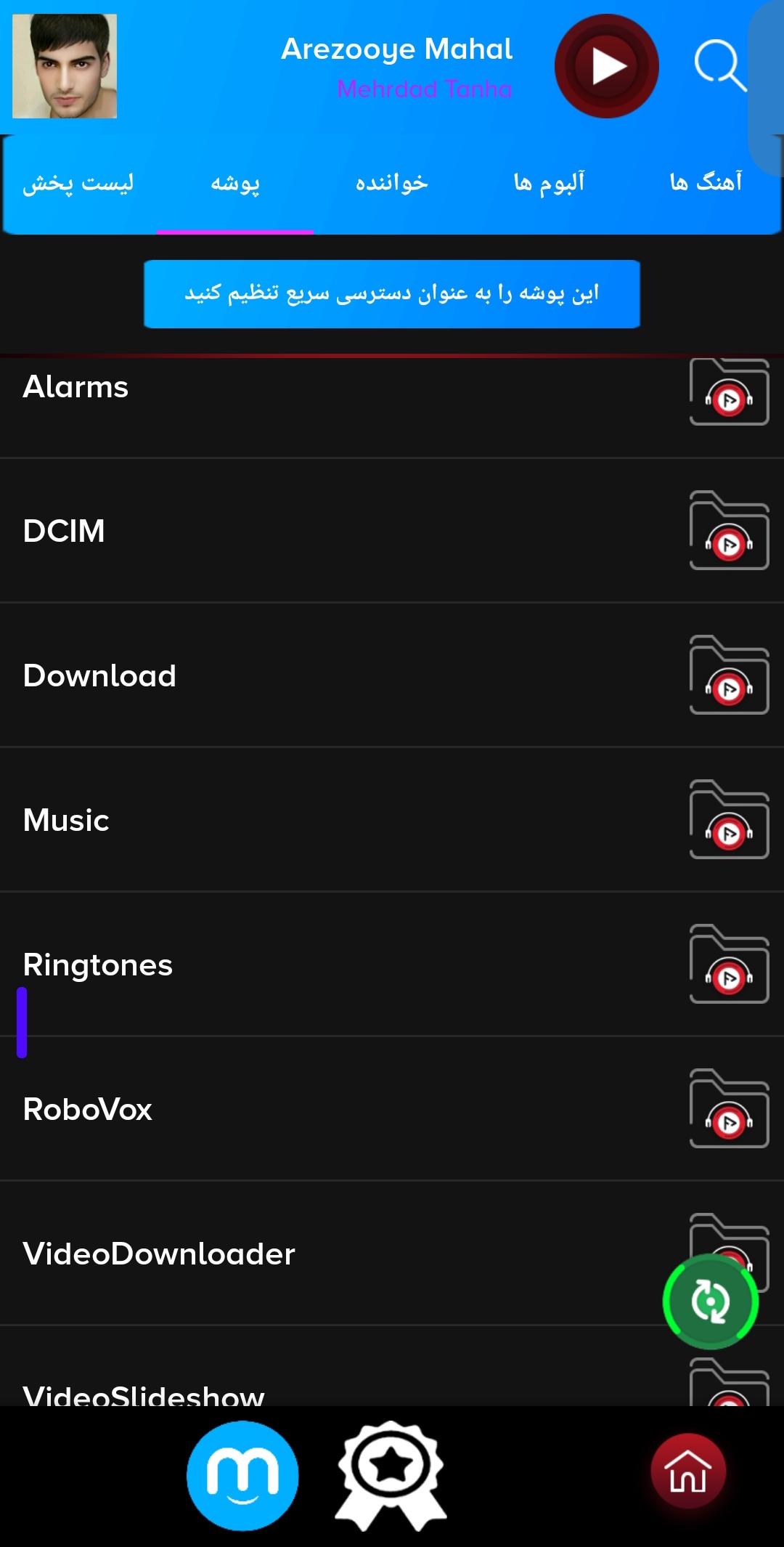The width and height of the screenshot is (784, 1547).
Task: Open the search magnifier icon
Action: (x=720, y=66)
